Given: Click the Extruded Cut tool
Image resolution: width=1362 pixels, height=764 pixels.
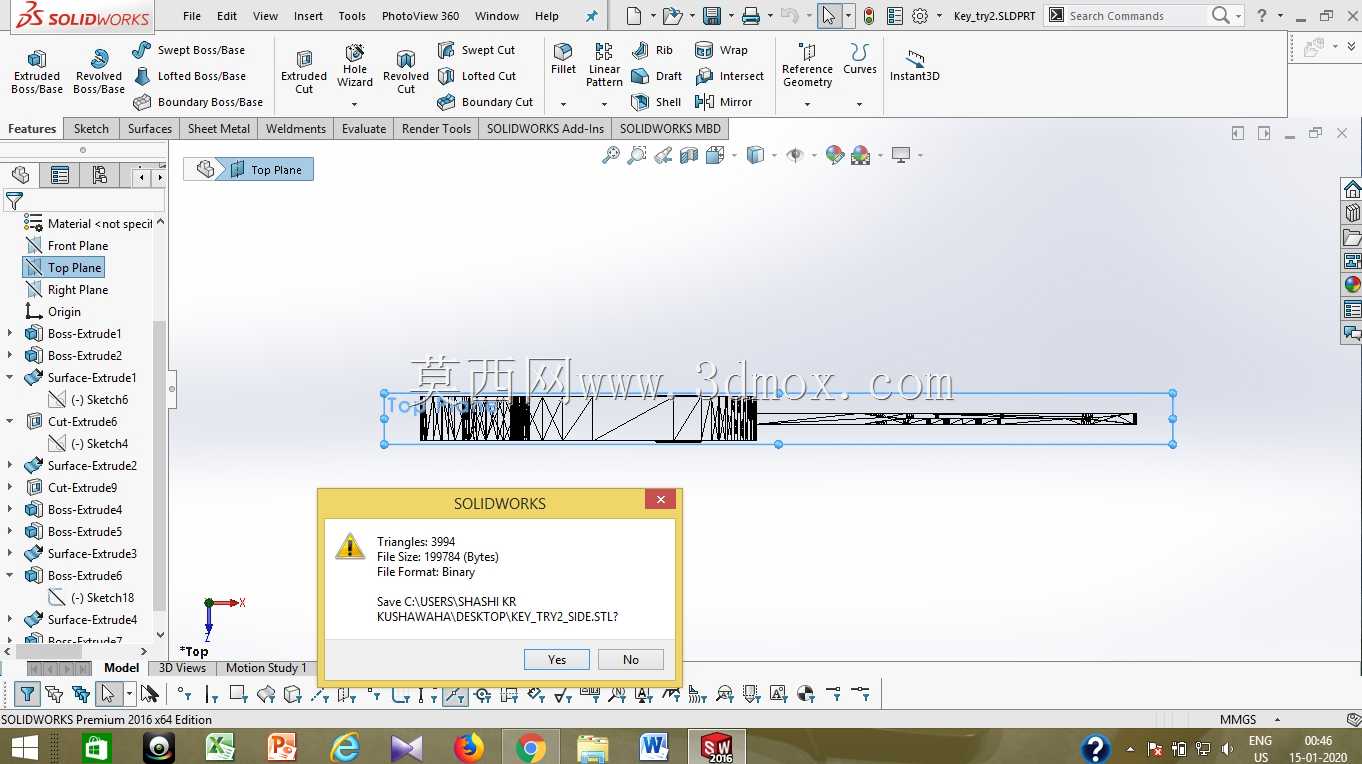Looking at the screenshot, I should point(304,71).
